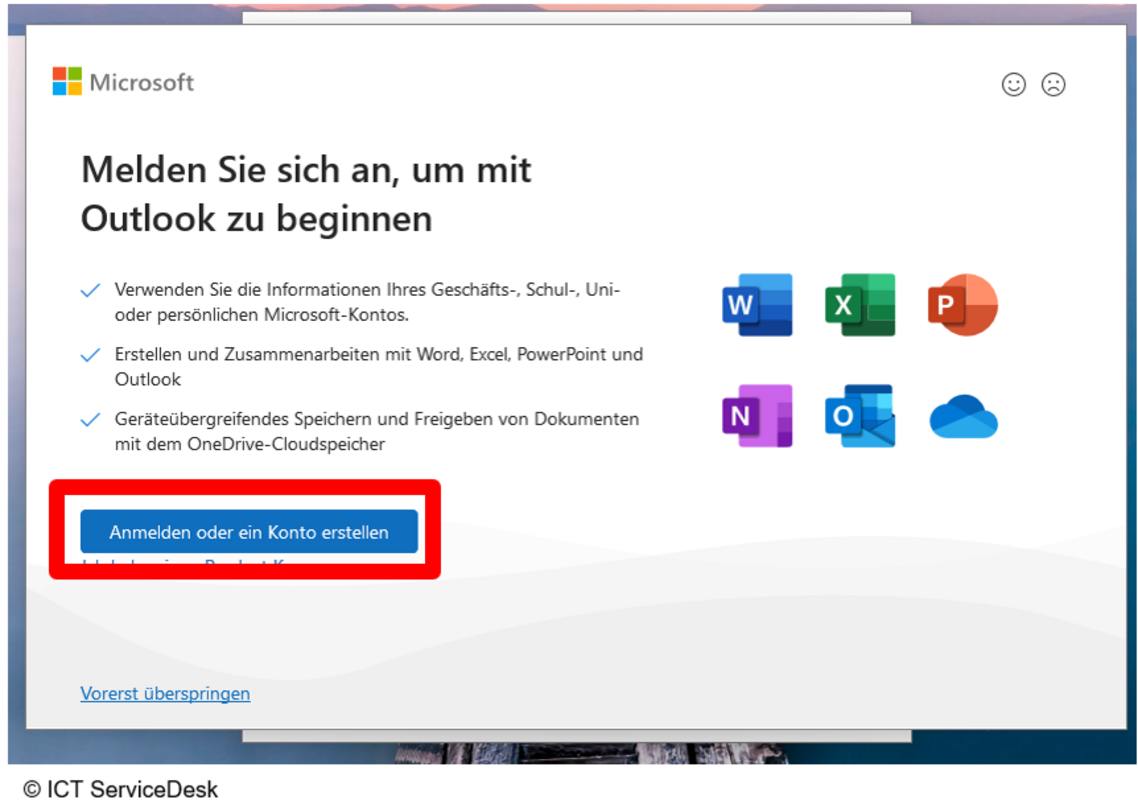Screen dimensions: 1138x800
Task: Click the OneDrive cloud icon
Action: (x=963, y=417)
